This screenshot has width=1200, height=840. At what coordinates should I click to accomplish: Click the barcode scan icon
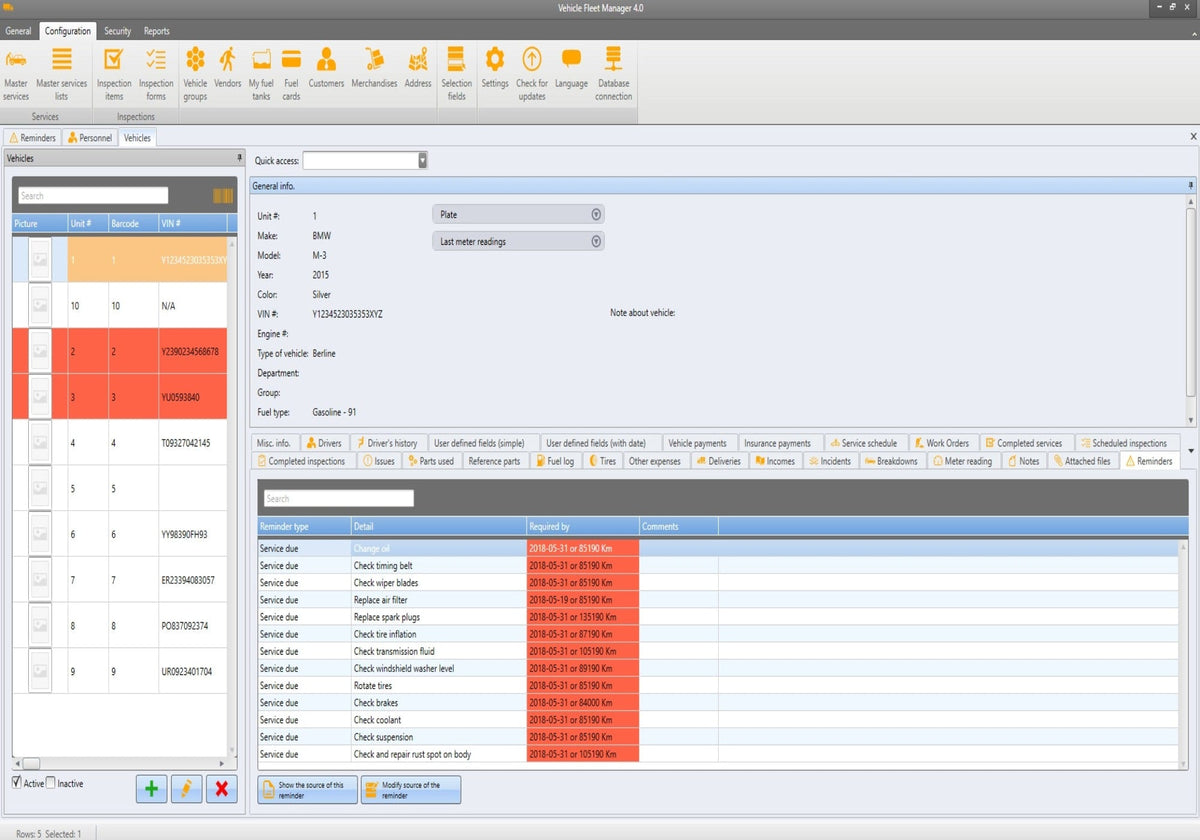point(223,196)
